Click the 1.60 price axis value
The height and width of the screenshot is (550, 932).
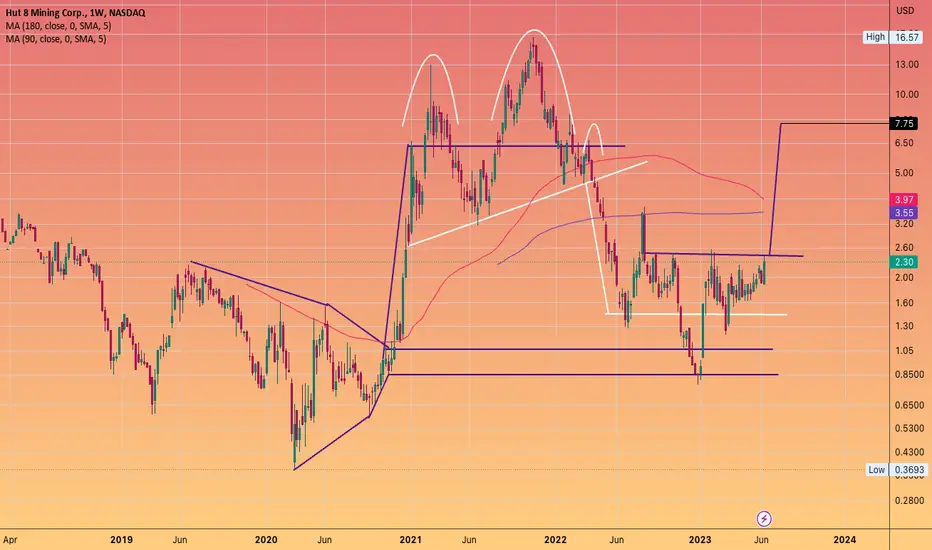(x=904, y=303)
